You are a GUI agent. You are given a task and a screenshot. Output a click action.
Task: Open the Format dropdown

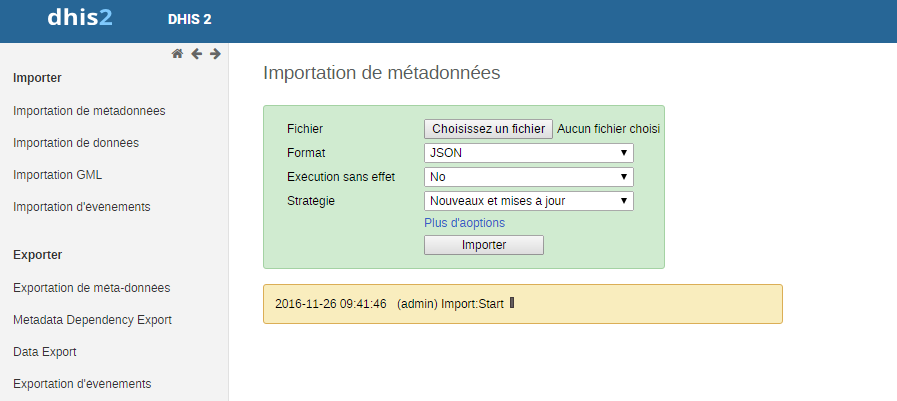(x=529, y=153)
